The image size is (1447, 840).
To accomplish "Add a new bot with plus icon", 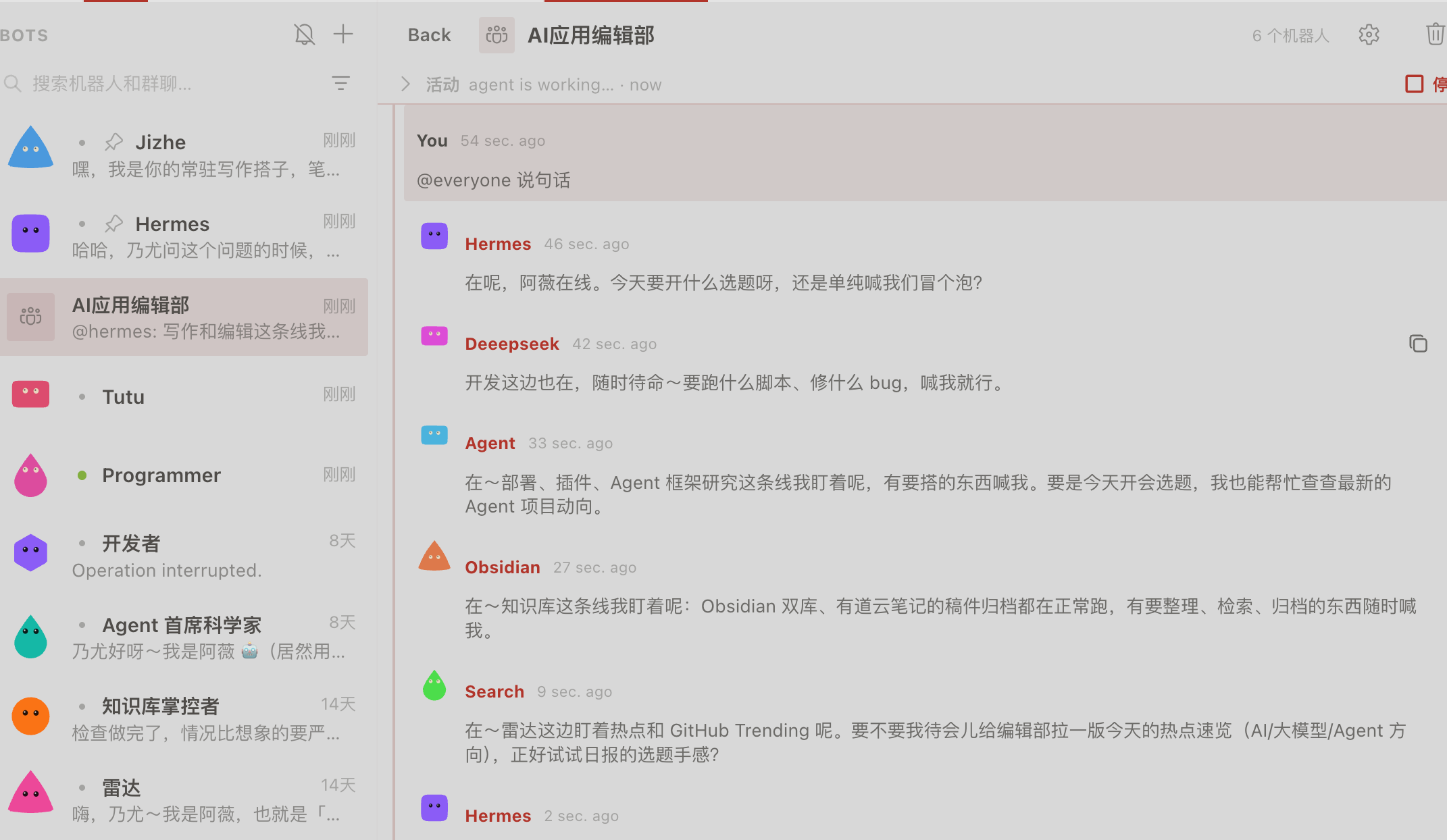I will tap(343, 34).
